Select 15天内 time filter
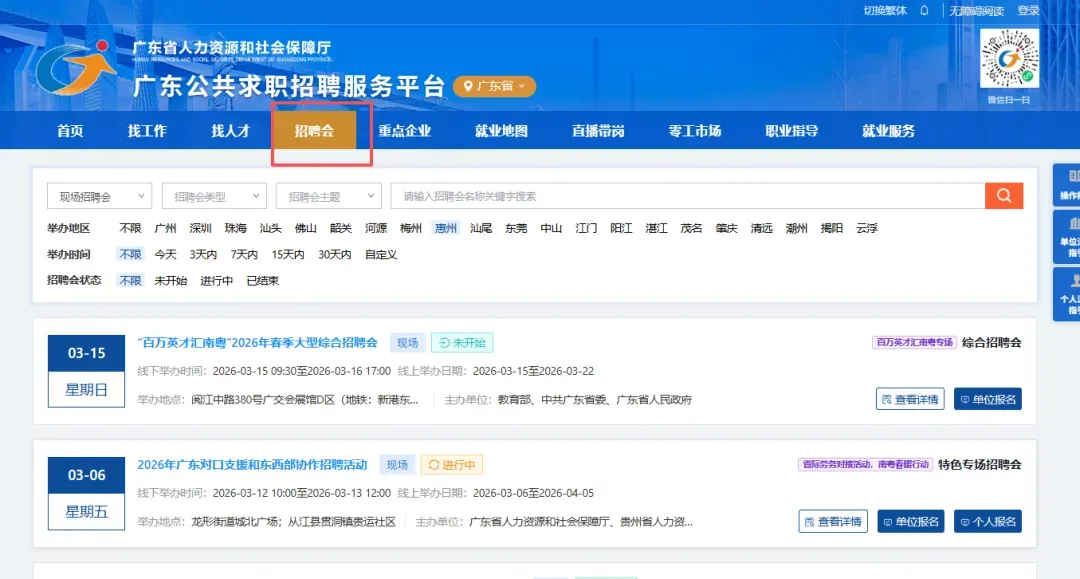 click(288, 254)
